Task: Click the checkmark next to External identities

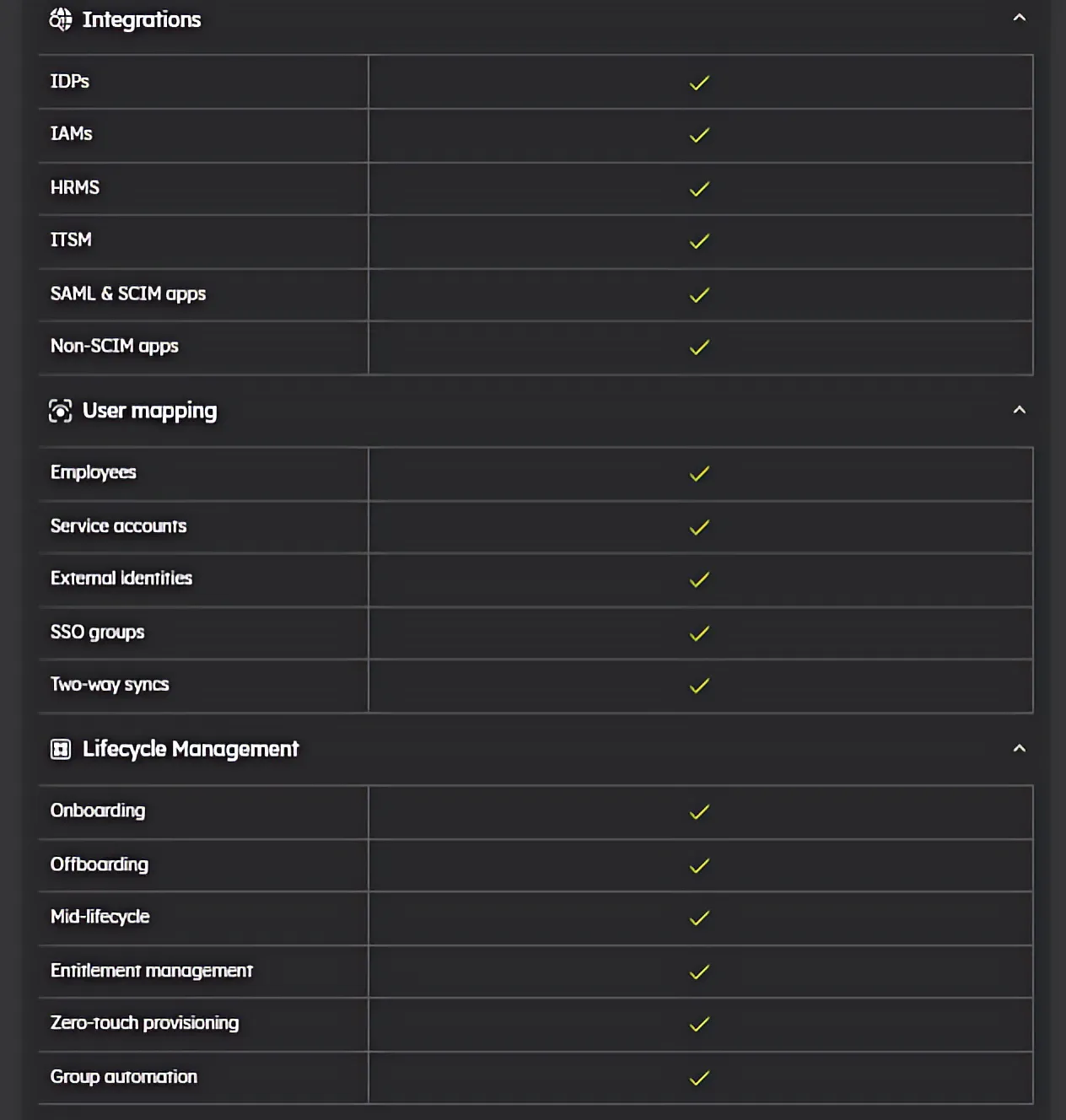Action: 699,580
